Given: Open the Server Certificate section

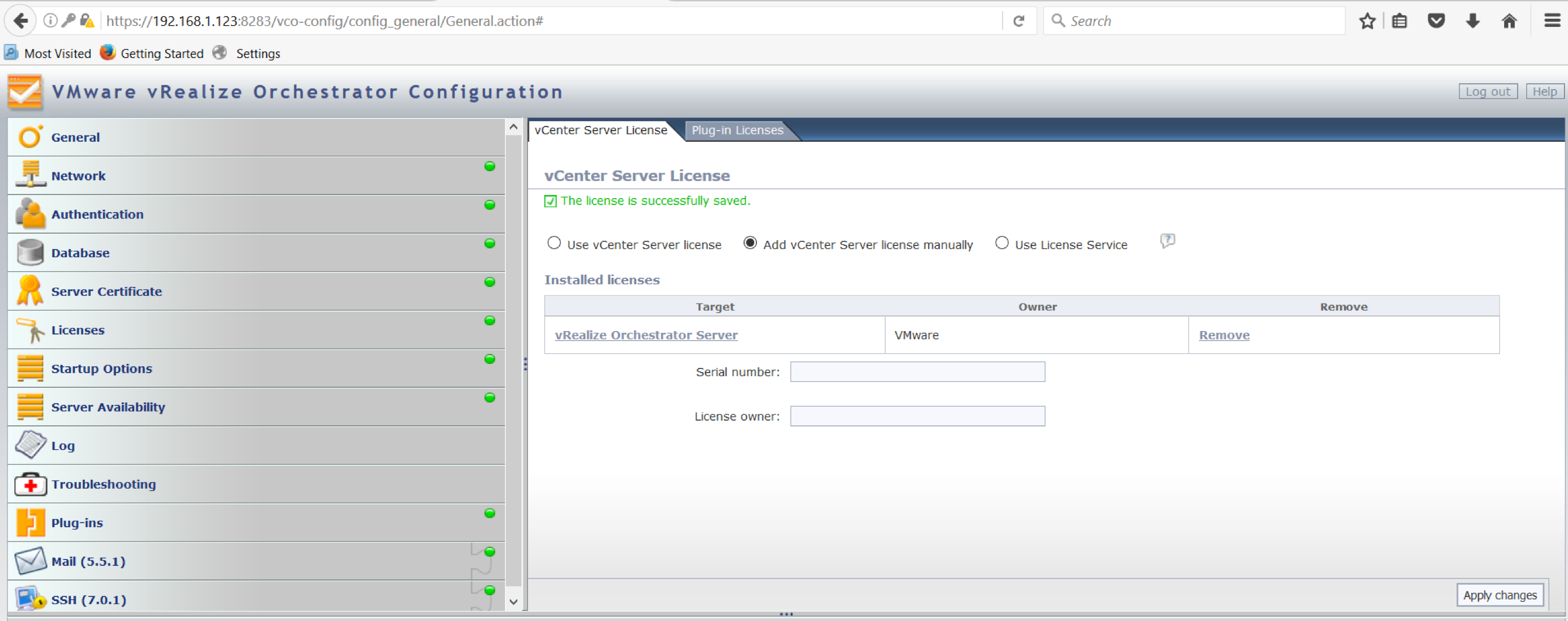Looking at the screenshot, I should point(256,291).
